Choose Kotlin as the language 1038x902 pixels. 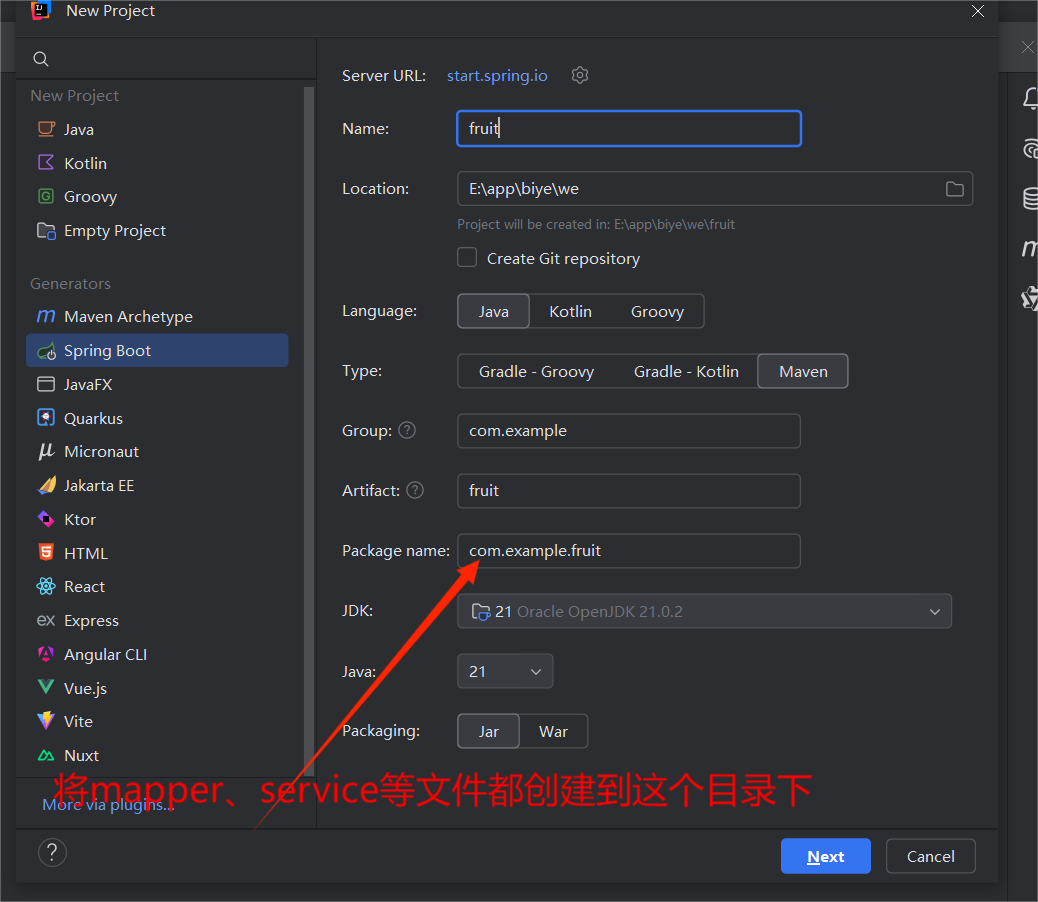click(570, 311)
